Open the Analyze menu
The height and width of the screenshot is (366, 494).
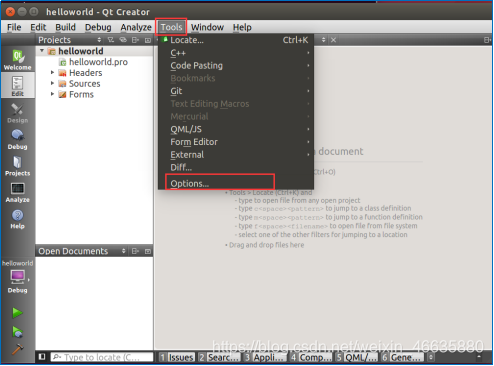click(x=136, y=27)
